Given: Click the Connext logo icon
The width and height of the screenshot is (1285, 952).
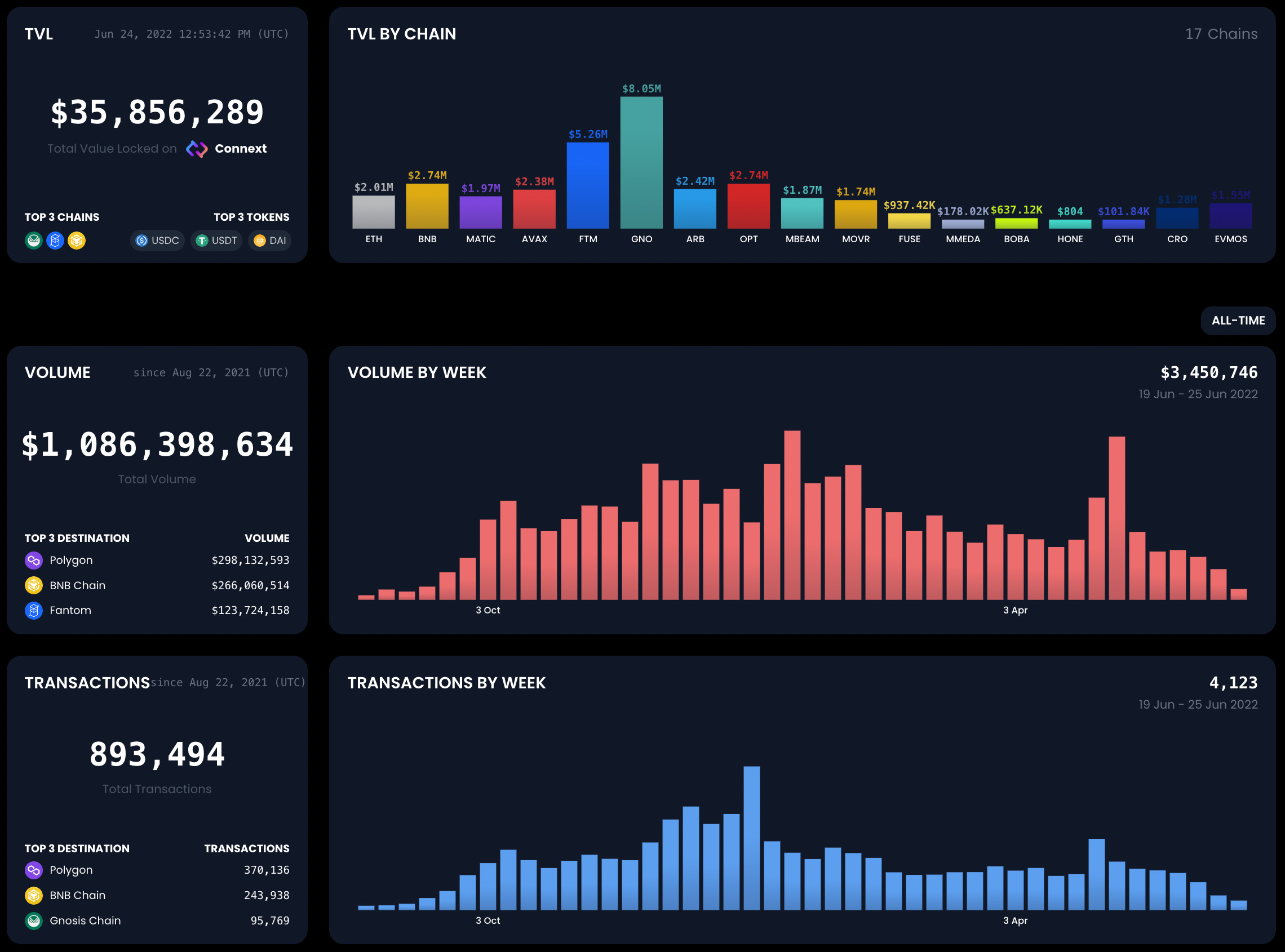Looking at the screenshot, I should click(198, 149).
